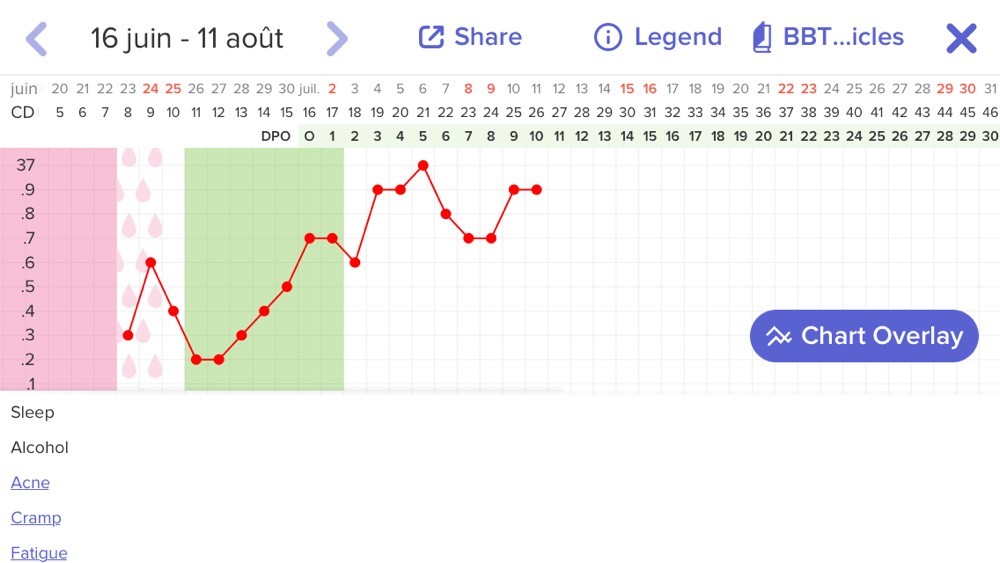Go to next date range arrow
Screen dimensions: 1000x563
click(337, 38)
